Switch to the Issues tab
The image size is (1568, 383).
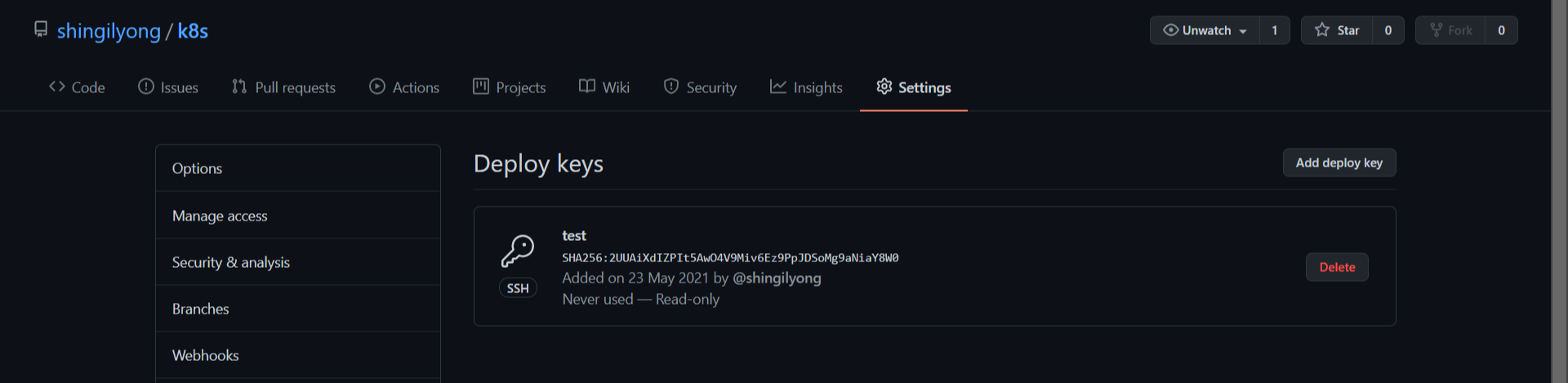(x=168, y=87)
